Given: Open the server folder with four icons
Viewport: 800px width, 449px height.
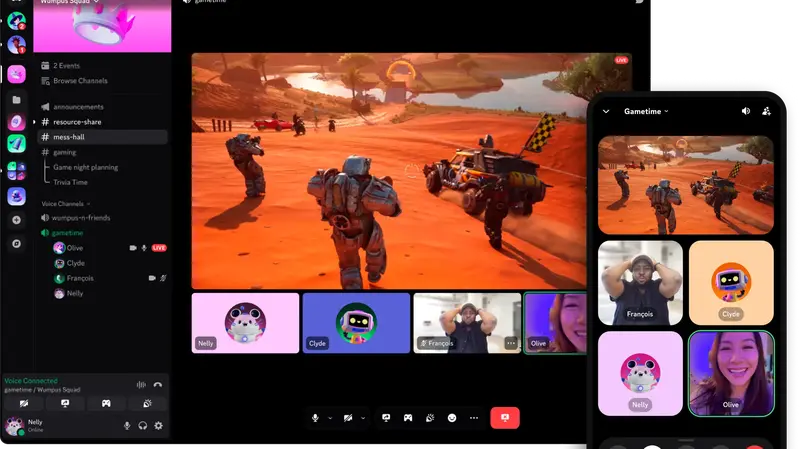Looking at the screenshot, I should point(16,170).
